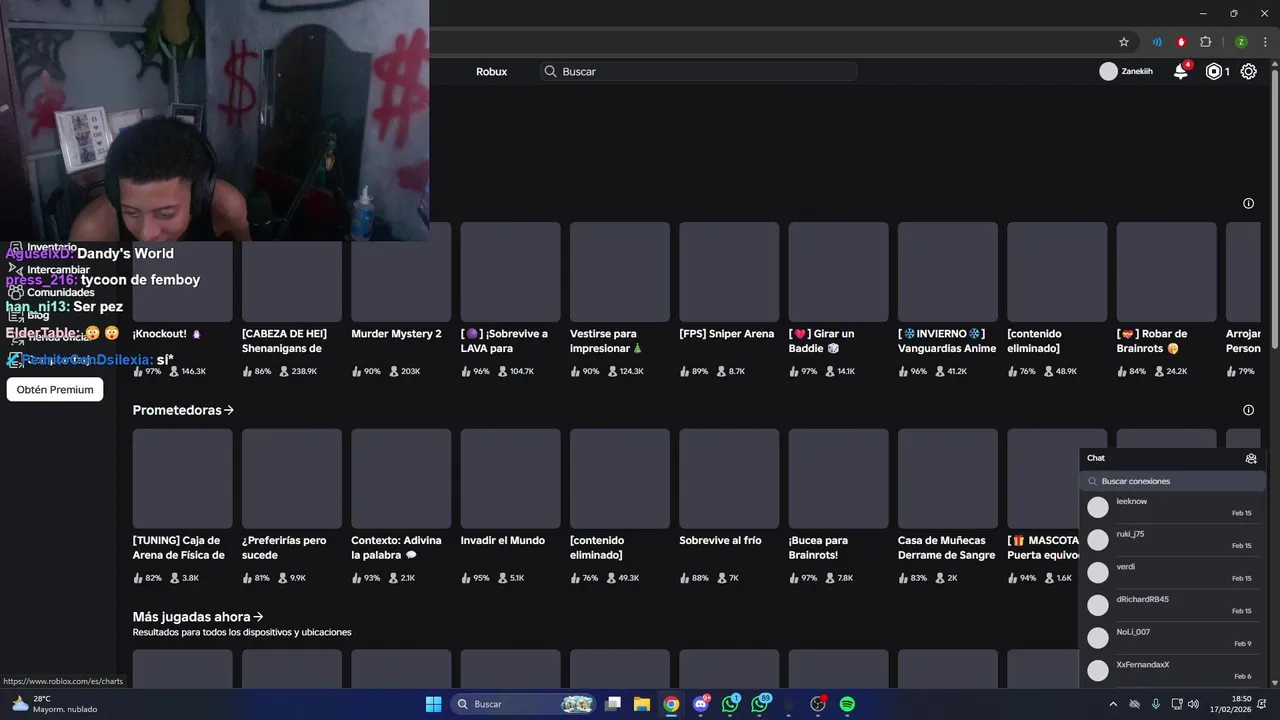
Task: Click the ¡Bucea para Brainrots! game title
Action: coord(818,547)
